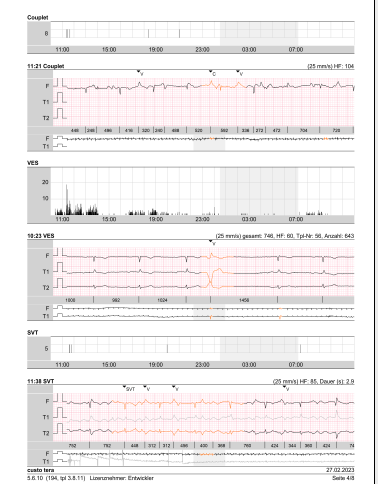
Task: Click the 11:38 SVT event heading
Action: point(41,381)
